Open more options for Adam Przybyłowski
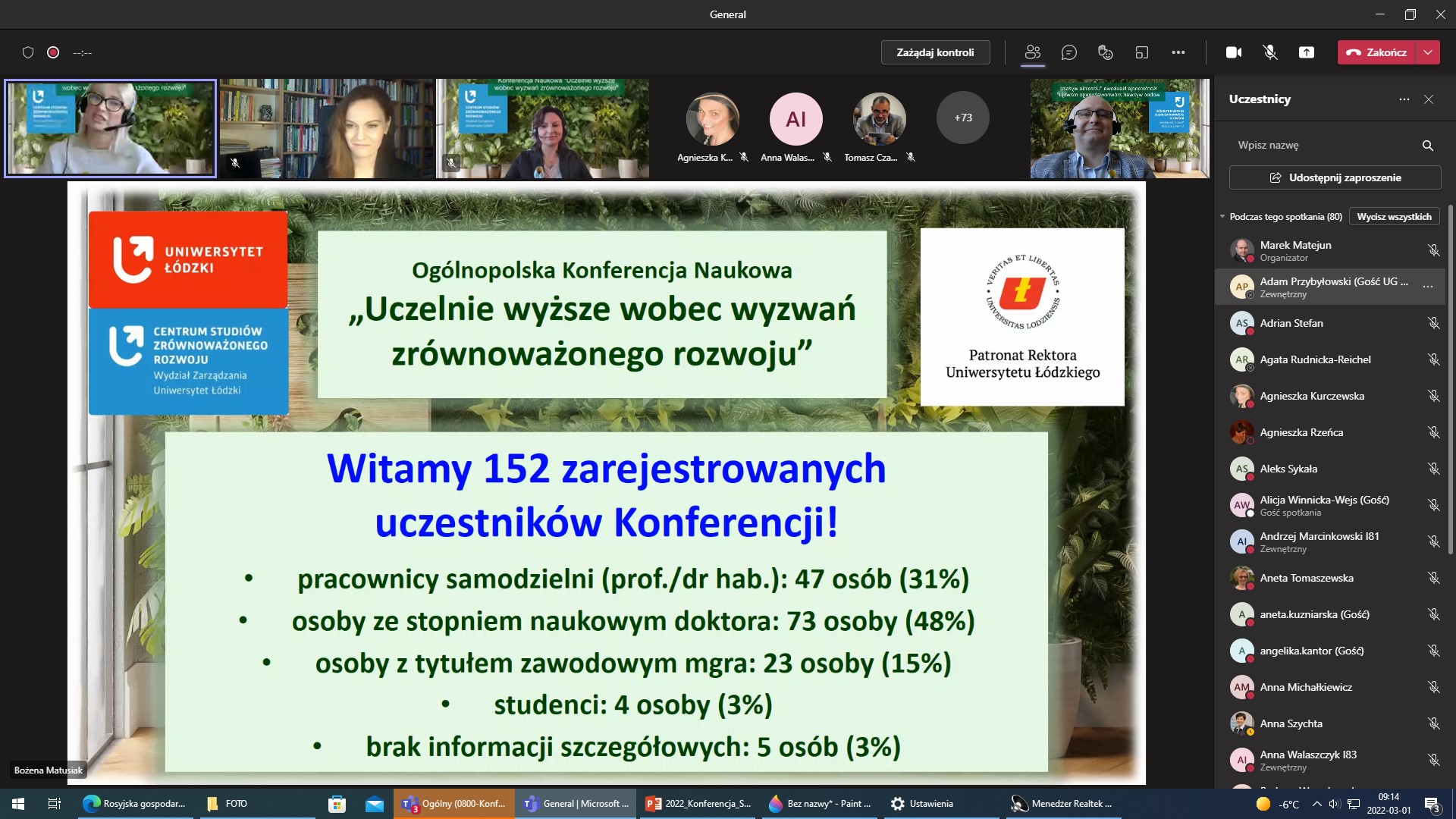The image size is (1456, 819). point(1429,287)
